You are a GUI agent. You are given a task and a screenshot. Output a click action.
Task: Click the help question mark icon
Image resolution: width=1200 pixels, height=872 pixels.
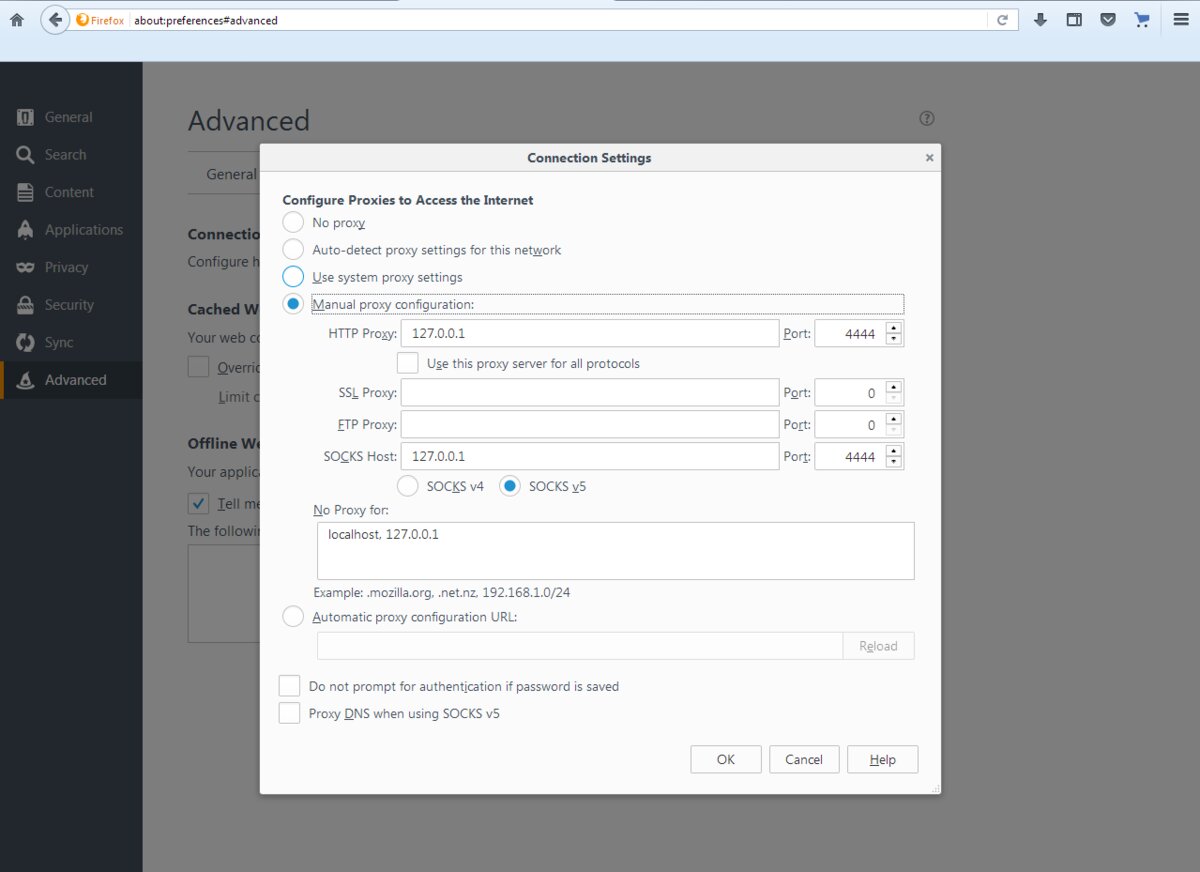(926, 118)
